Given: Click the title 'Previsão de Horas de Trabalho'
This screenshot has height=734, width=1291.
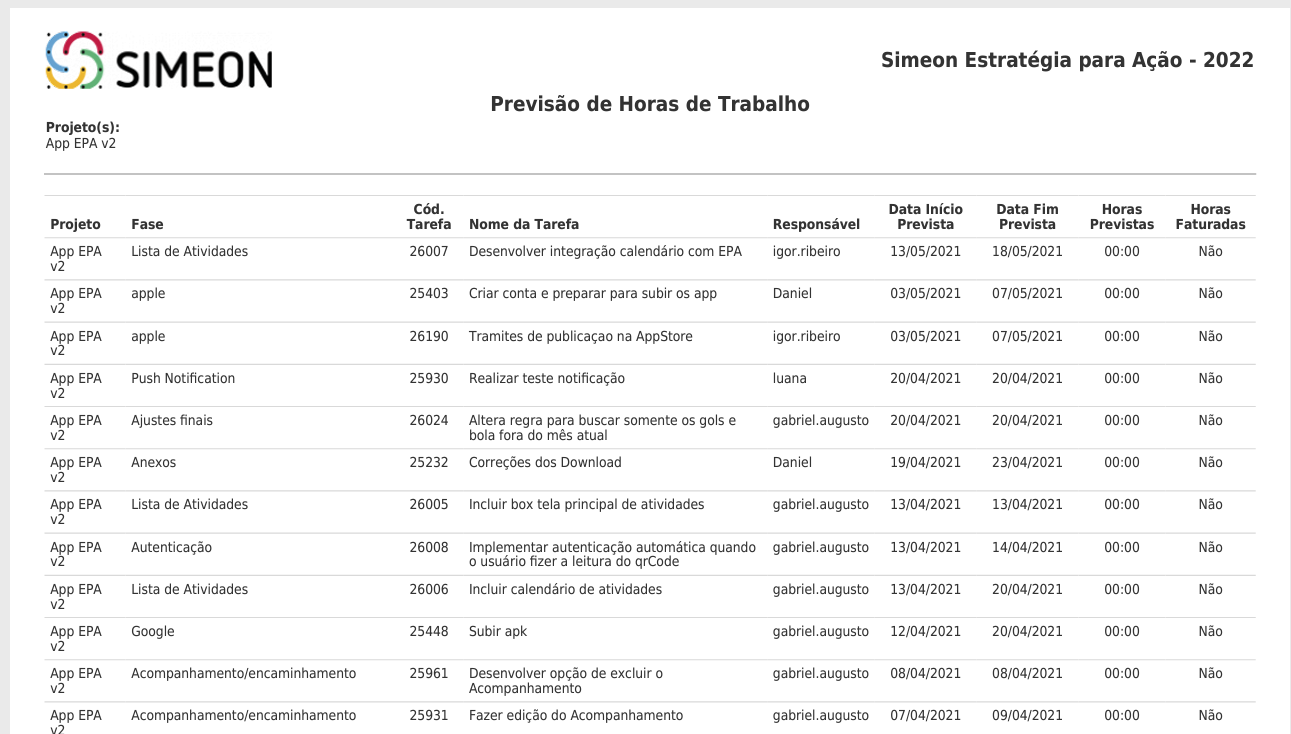Looking at the screenshot, I should 650,104.
